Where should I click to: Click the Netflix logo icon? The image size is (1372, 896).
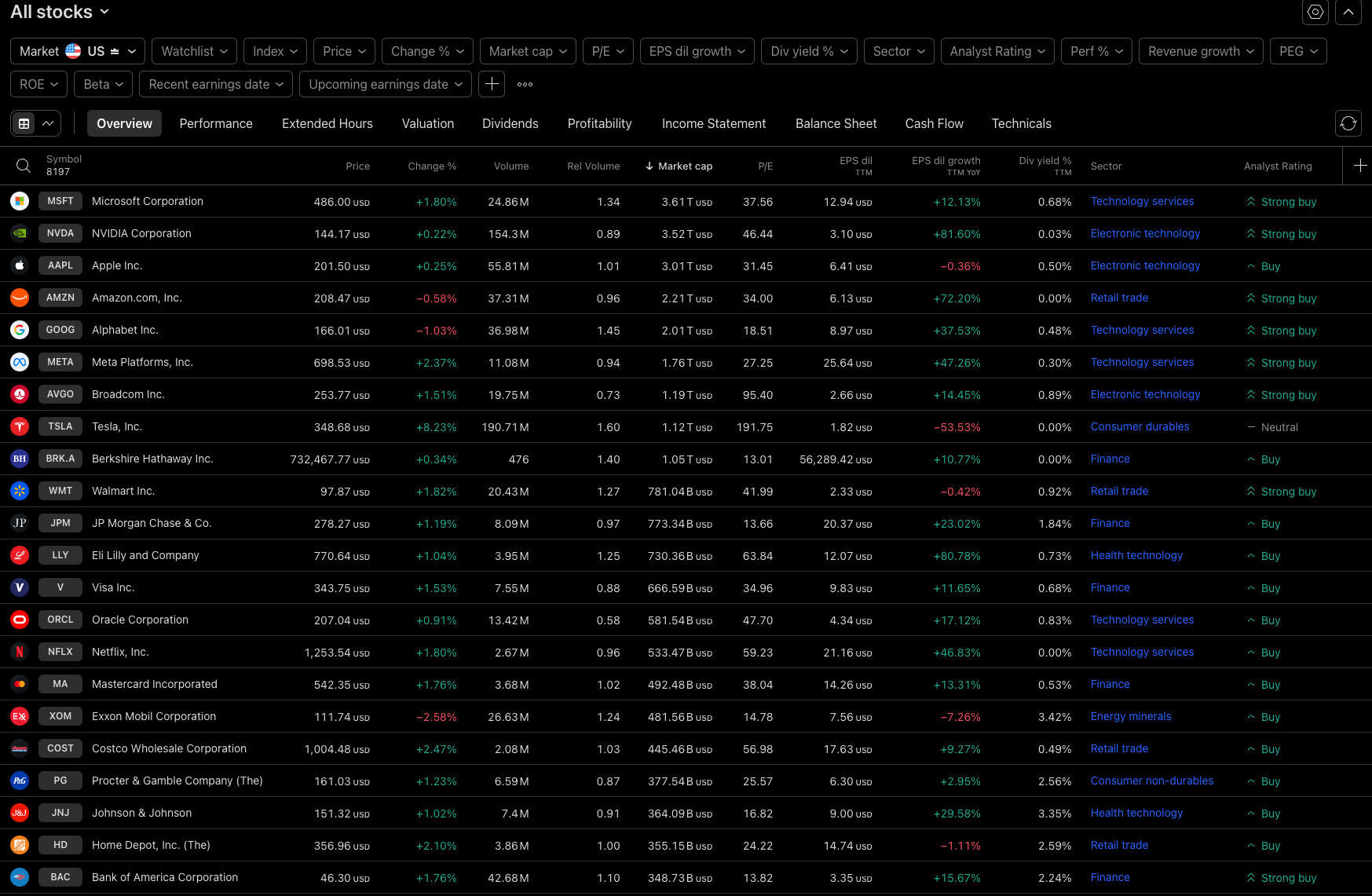point(20,653)
